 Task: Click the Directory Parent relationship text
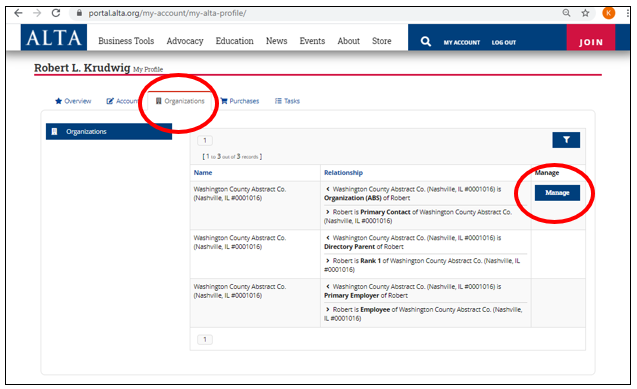point(349,247)
